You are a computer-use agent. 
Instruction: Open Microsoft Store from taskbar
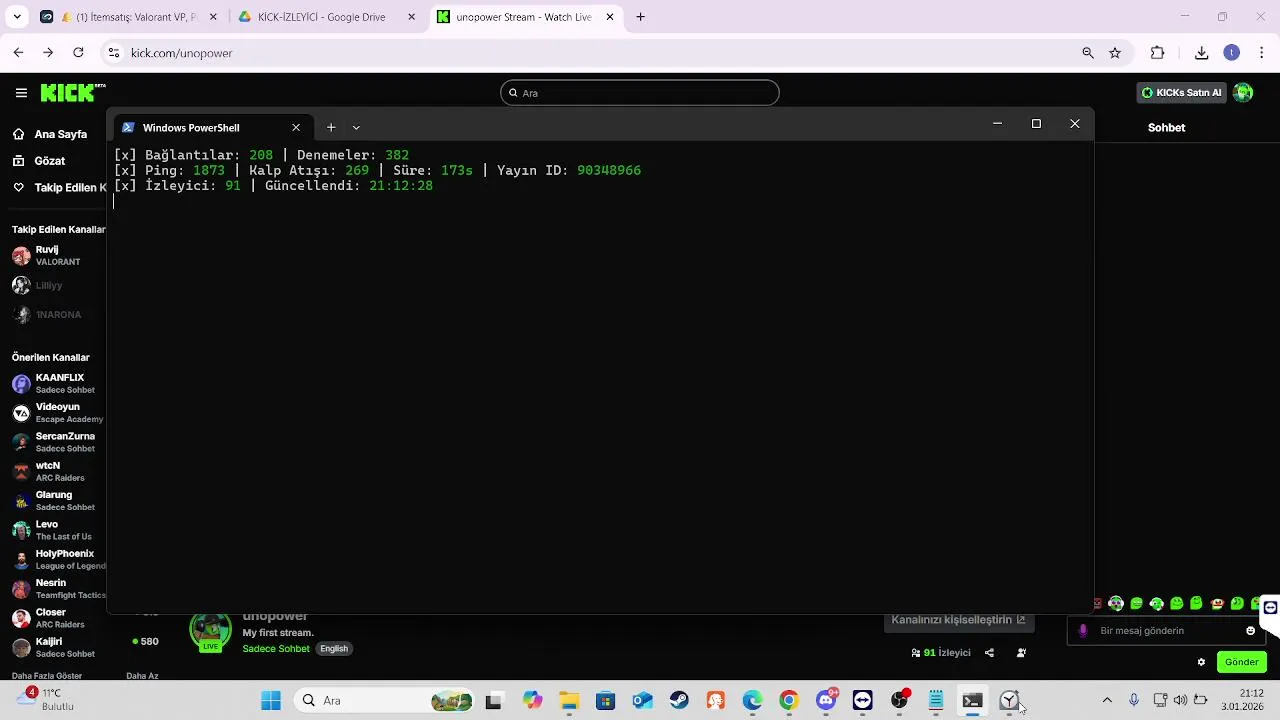(605, 701)
